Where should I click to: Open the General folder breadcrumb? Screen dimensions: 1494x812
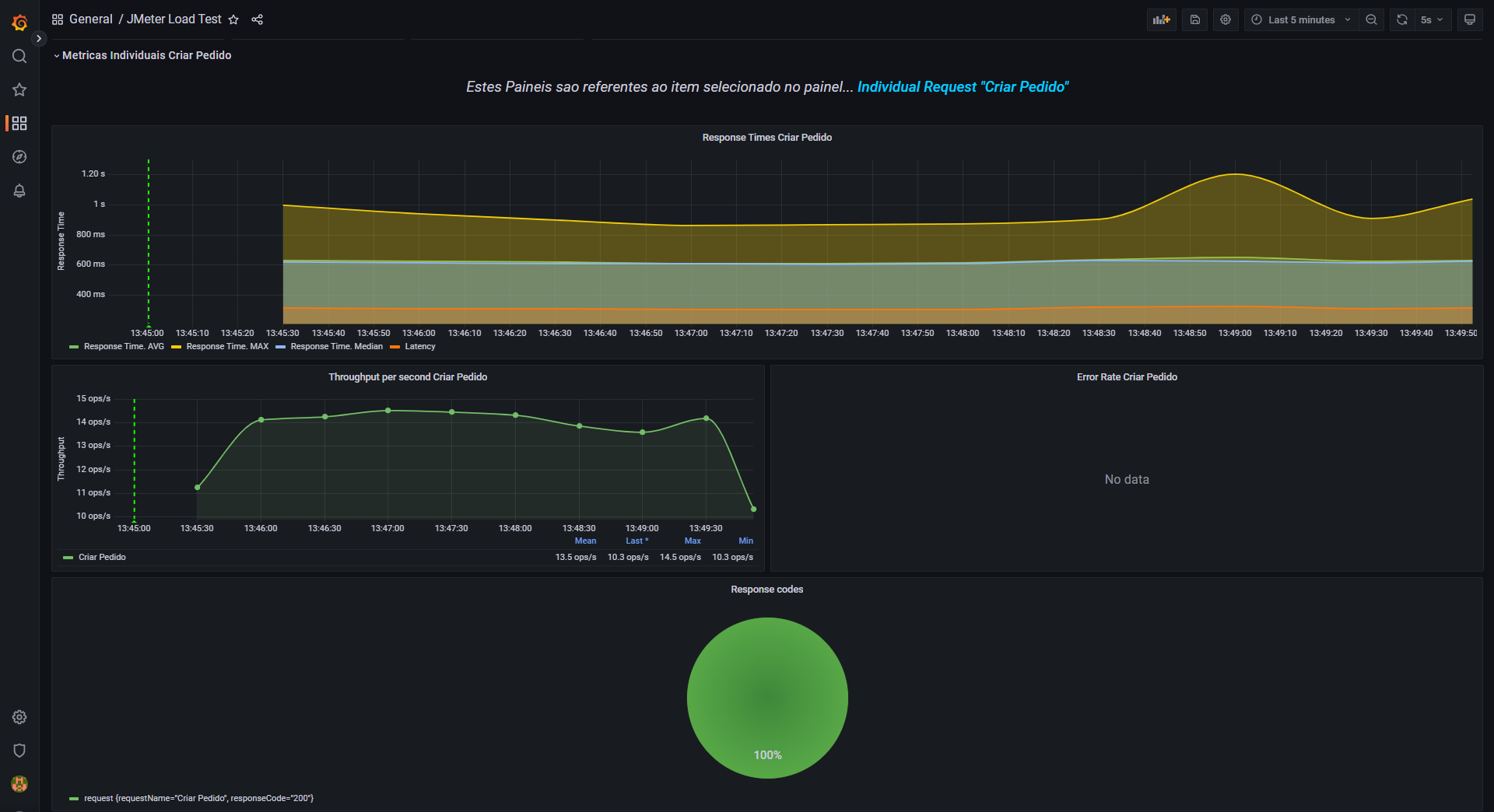(90, 19)
